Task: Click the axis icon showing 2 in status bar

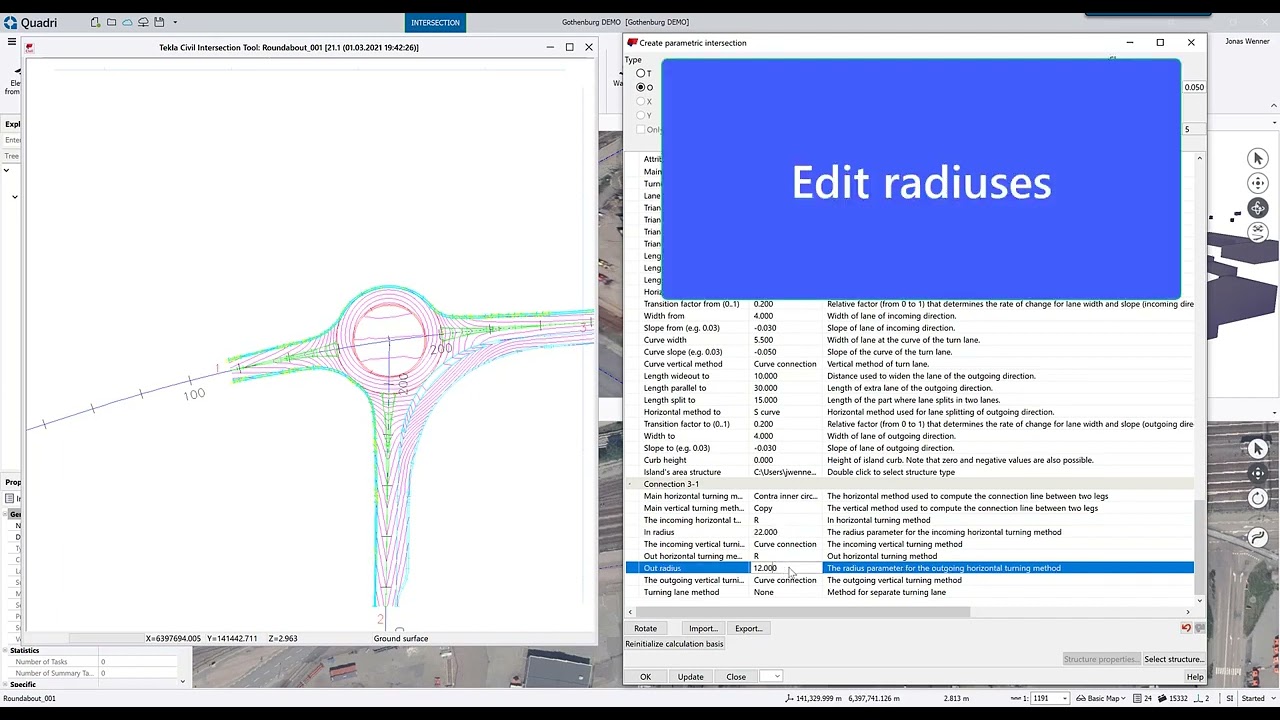Action: point(1198,698)
